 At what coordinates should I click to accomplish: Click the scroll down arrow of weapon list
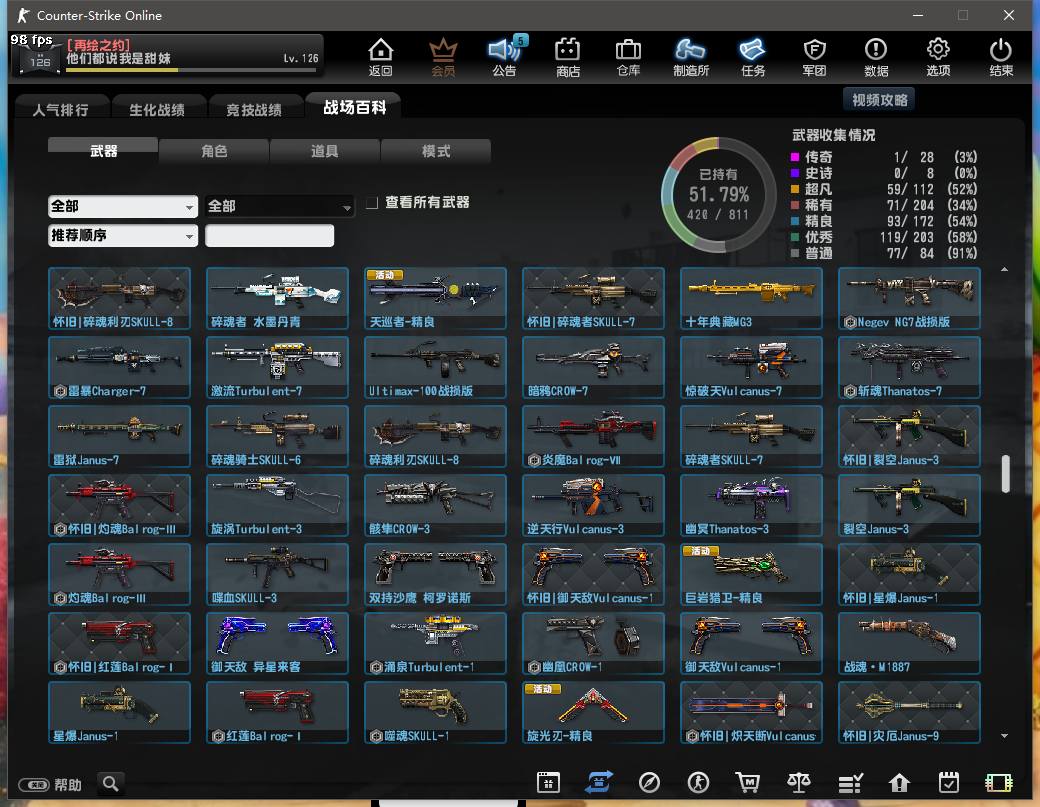tap(1005, 735)
